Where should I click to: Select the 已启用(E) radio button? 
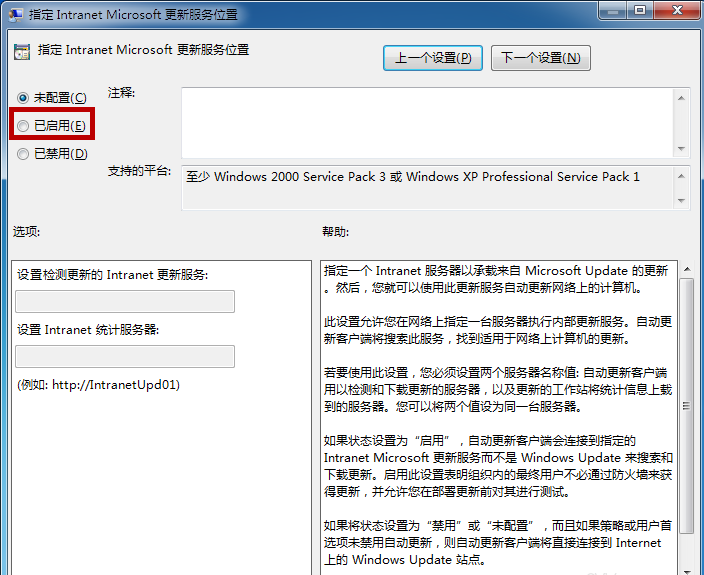click(x=23, y=126)
